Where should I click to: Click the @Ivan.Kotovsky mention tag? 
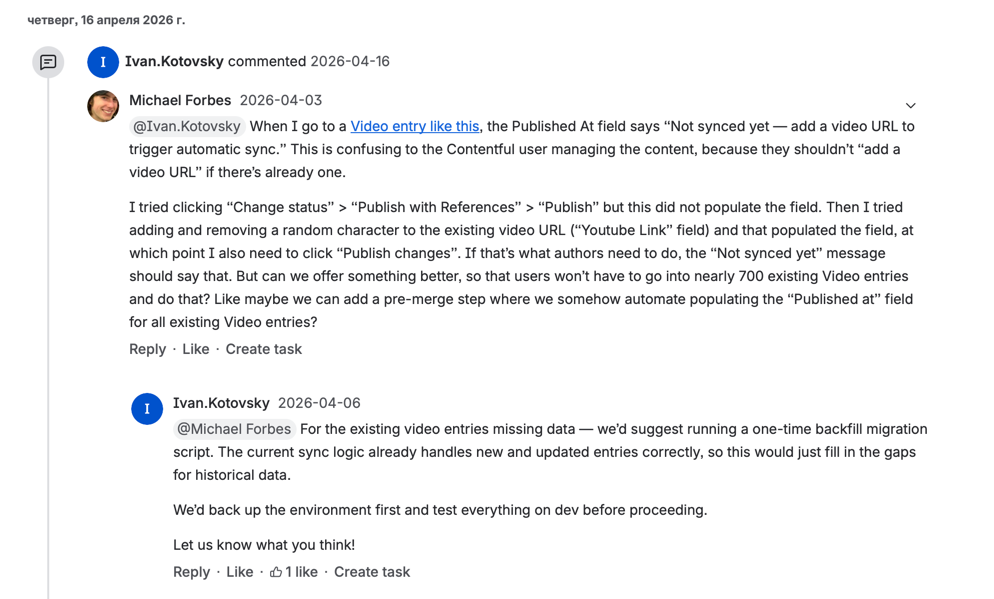pos(187,126)
